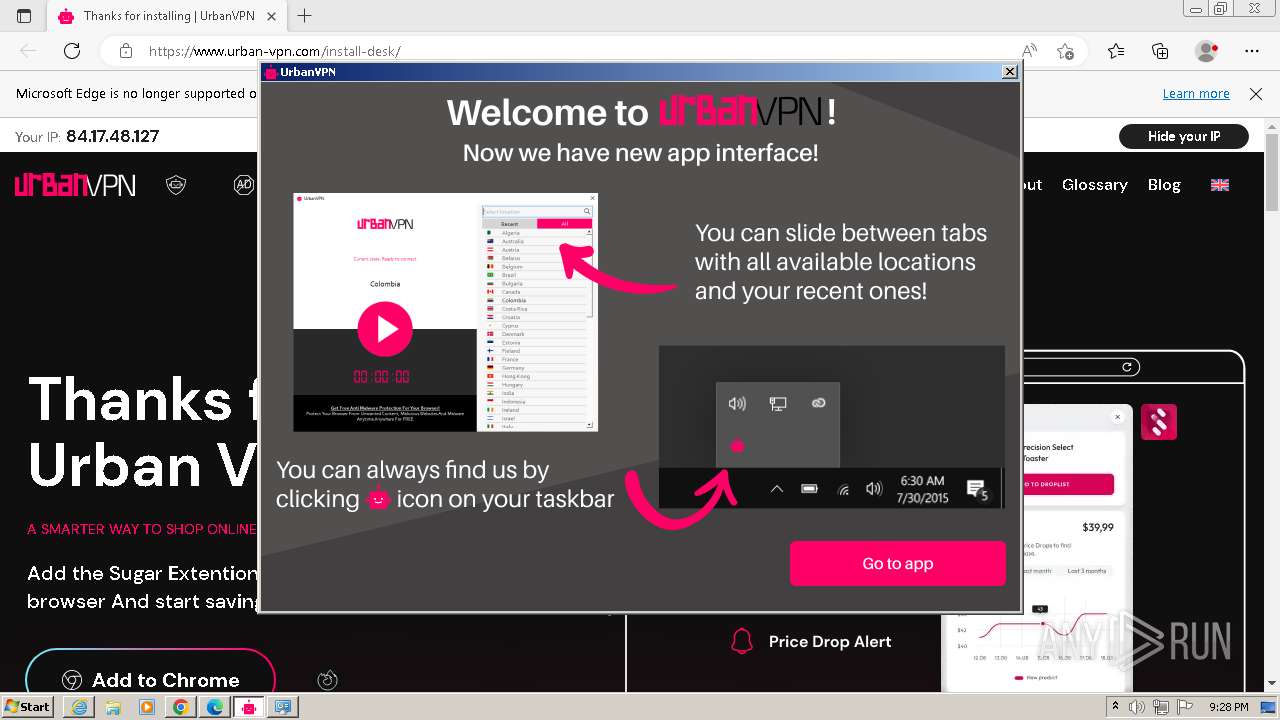Click the Sugar extension pink logo
1280x720 pixels.
coord(1159,422)
